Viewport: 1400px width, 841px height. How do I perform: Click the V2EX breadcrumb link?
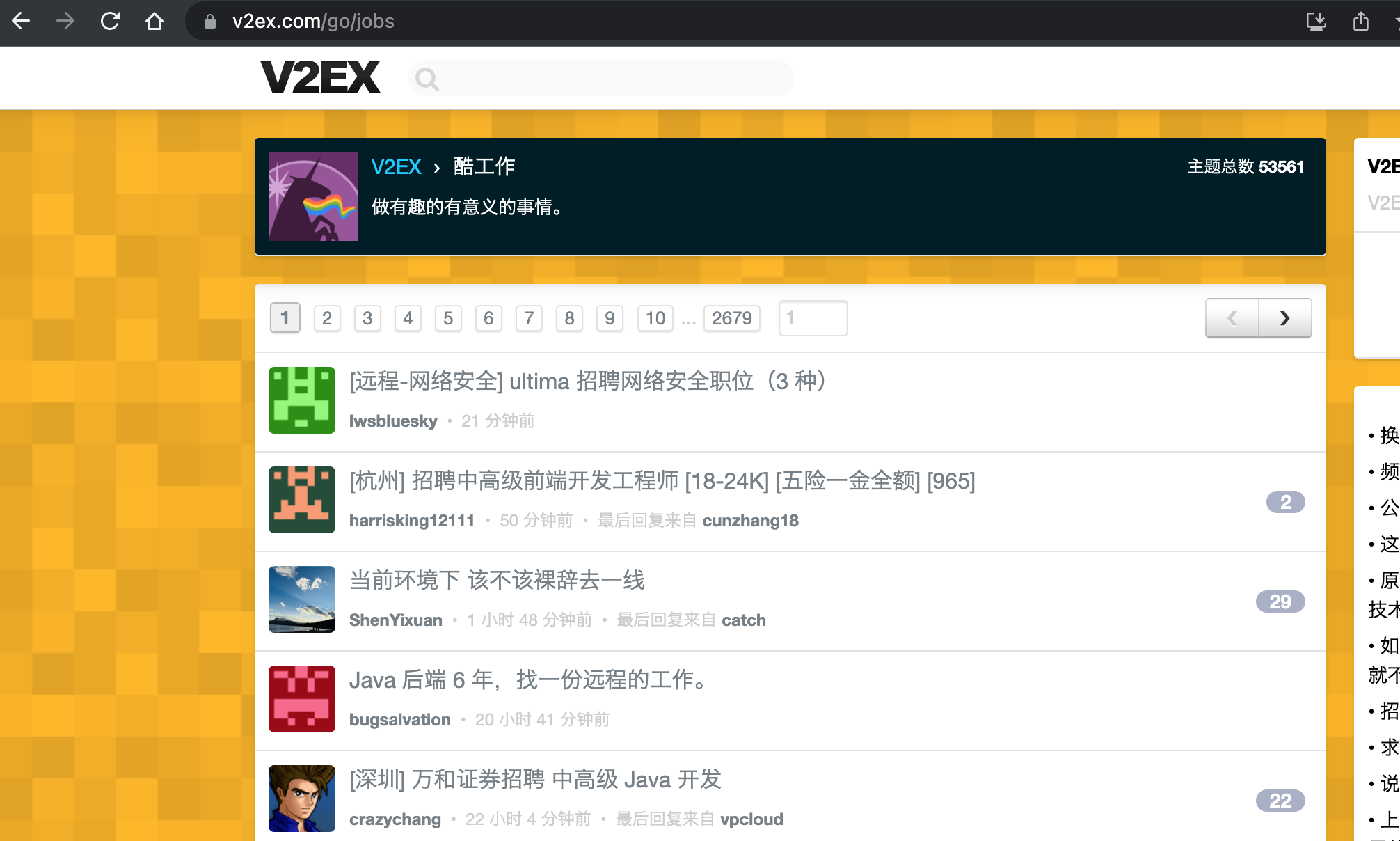point(396,166)
